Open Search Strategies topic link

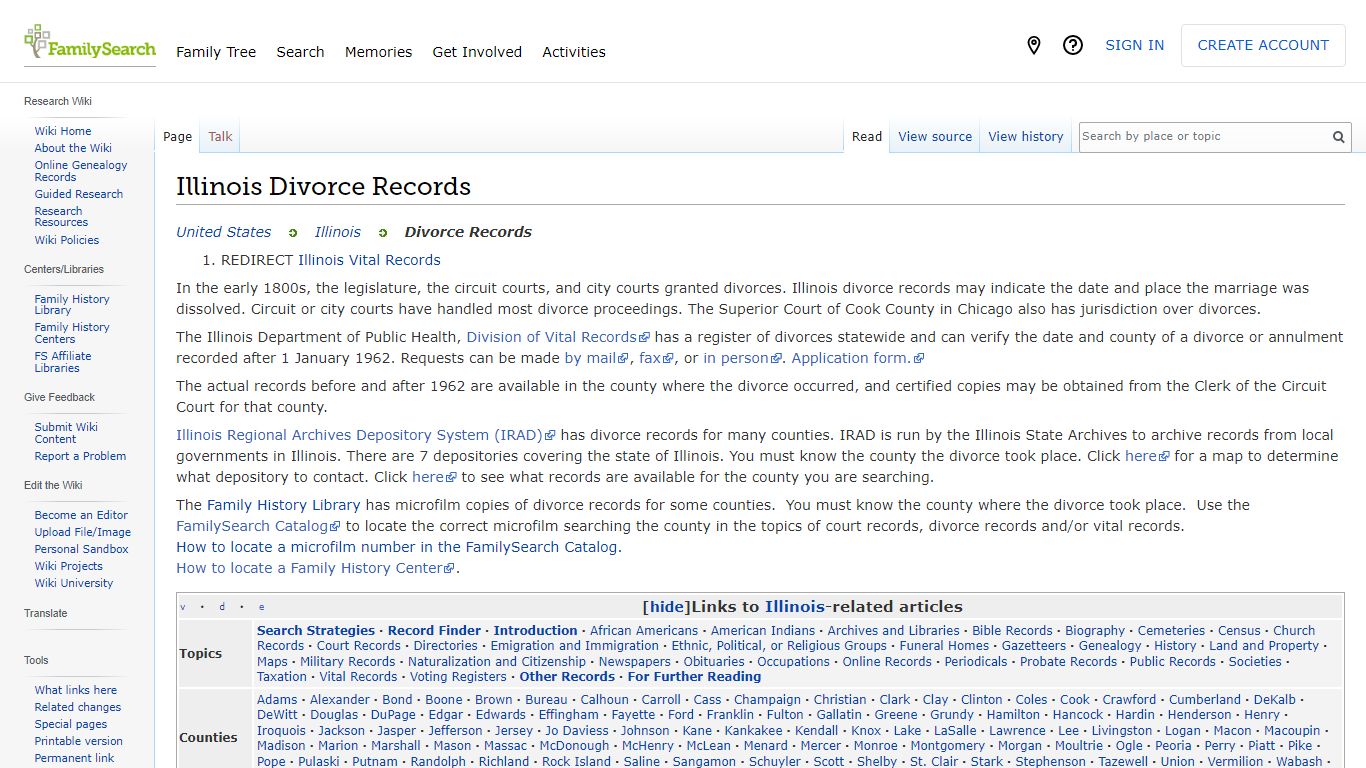(316, 631)
